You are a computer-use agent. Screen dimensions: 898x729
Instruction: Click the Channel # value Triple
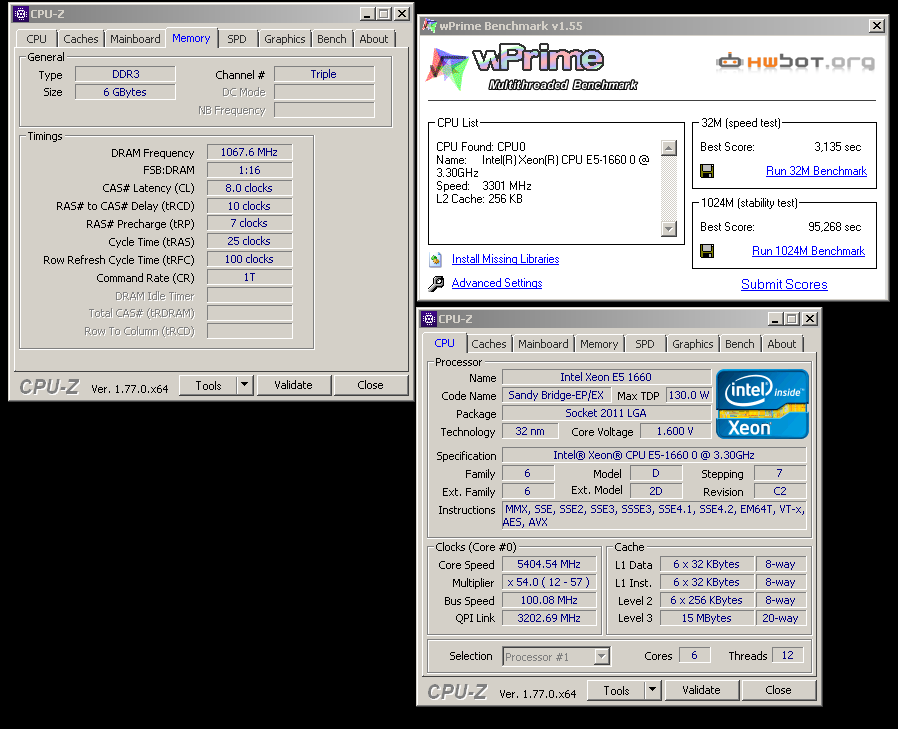click(x=324, y=74)
